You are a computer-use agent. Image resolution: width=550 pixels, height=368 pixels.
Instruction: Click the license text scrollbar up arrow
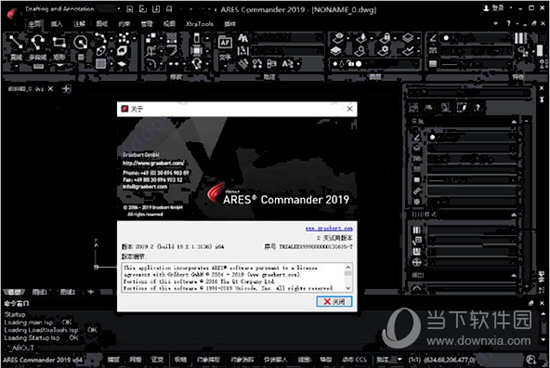348,267
